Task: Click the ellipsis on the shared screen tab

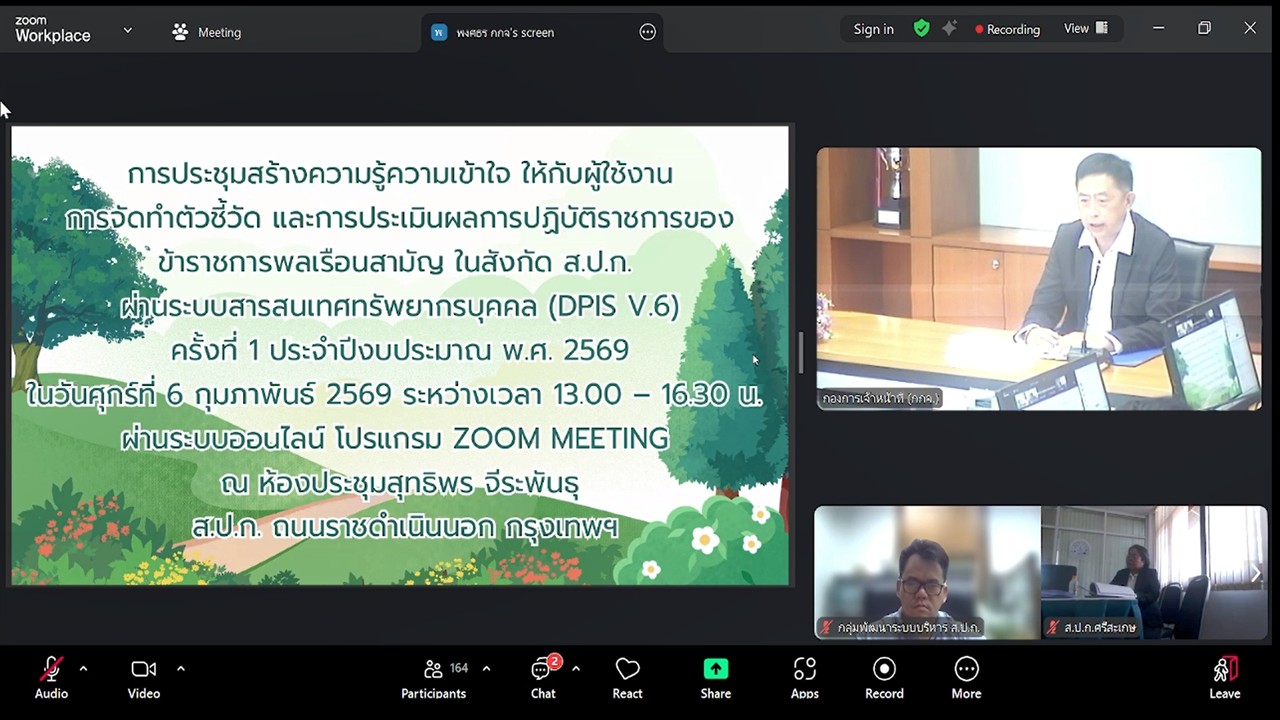Action: pos(647,32)
